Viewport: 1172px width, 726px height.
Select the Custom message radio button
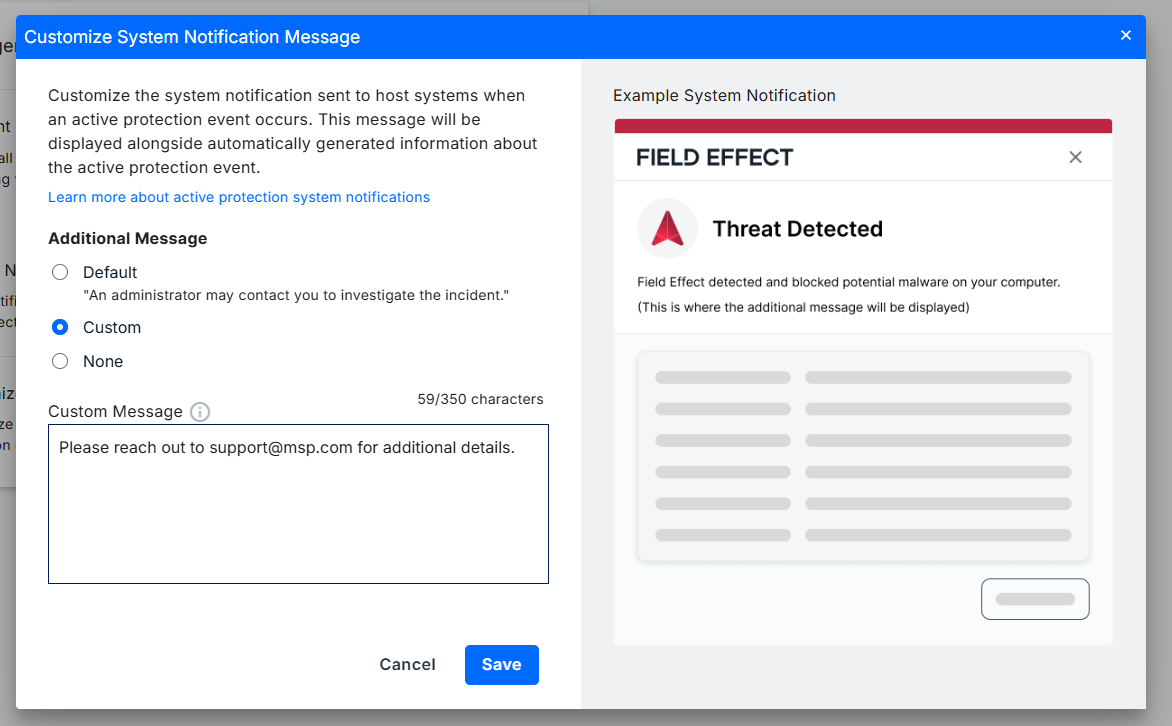click(x=60, y=327)
